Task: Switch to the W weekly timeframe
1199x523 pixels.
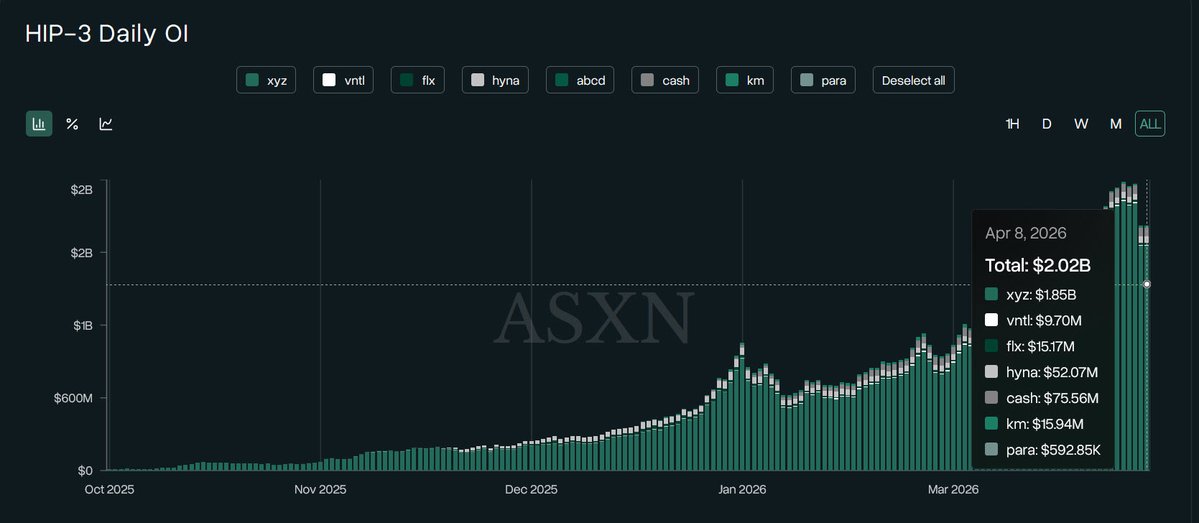Action: (x=1081, y=124)
